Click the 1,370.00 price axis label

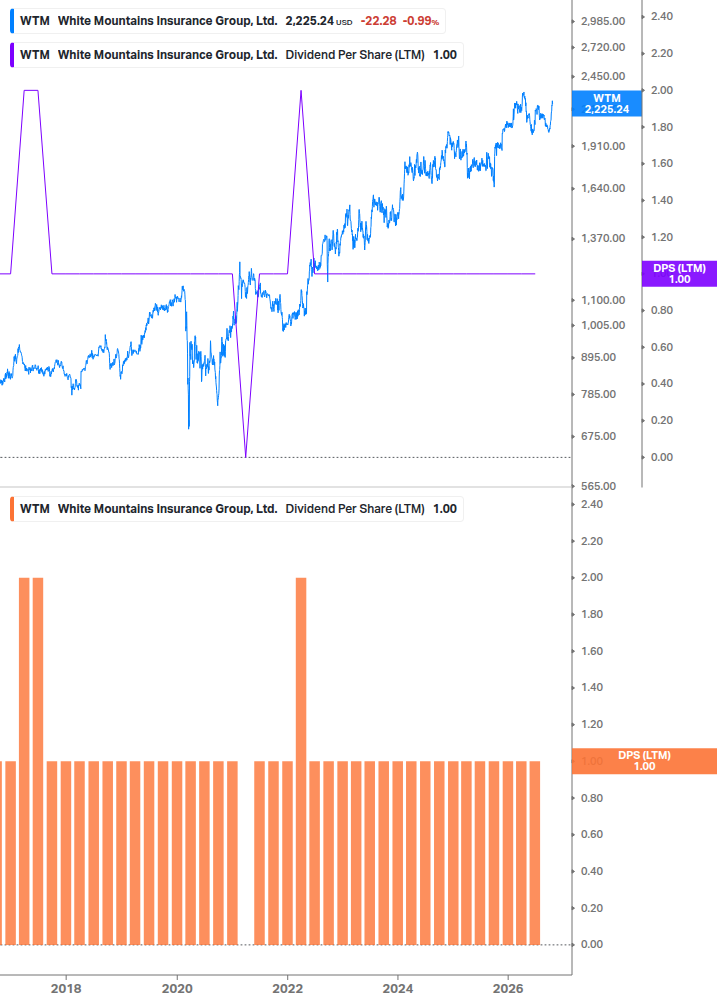(603, 238)
